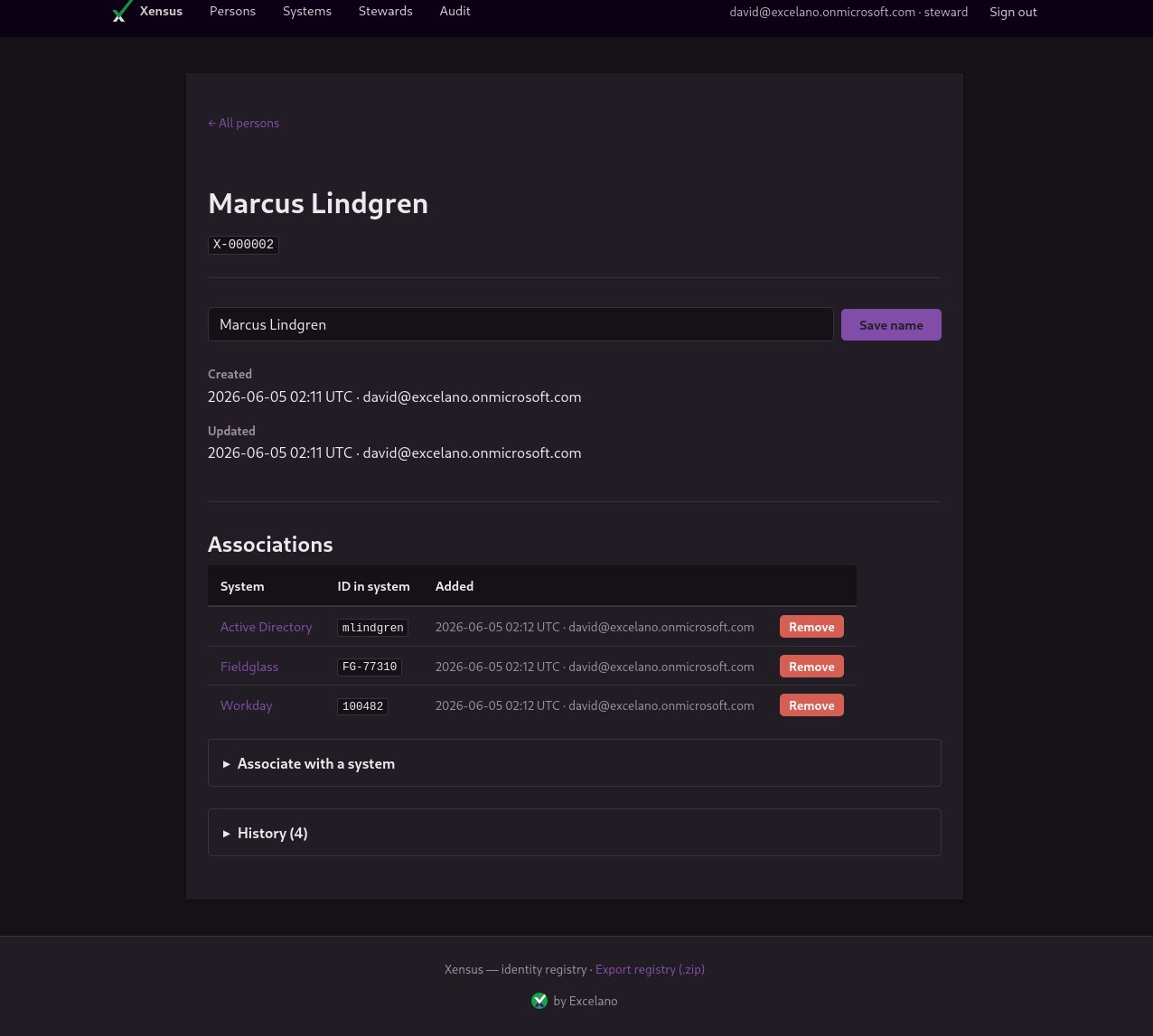Screen dimensions: 1153x1036
Task: Click the Created timestamp value
Action: click(x=395, y=397)
